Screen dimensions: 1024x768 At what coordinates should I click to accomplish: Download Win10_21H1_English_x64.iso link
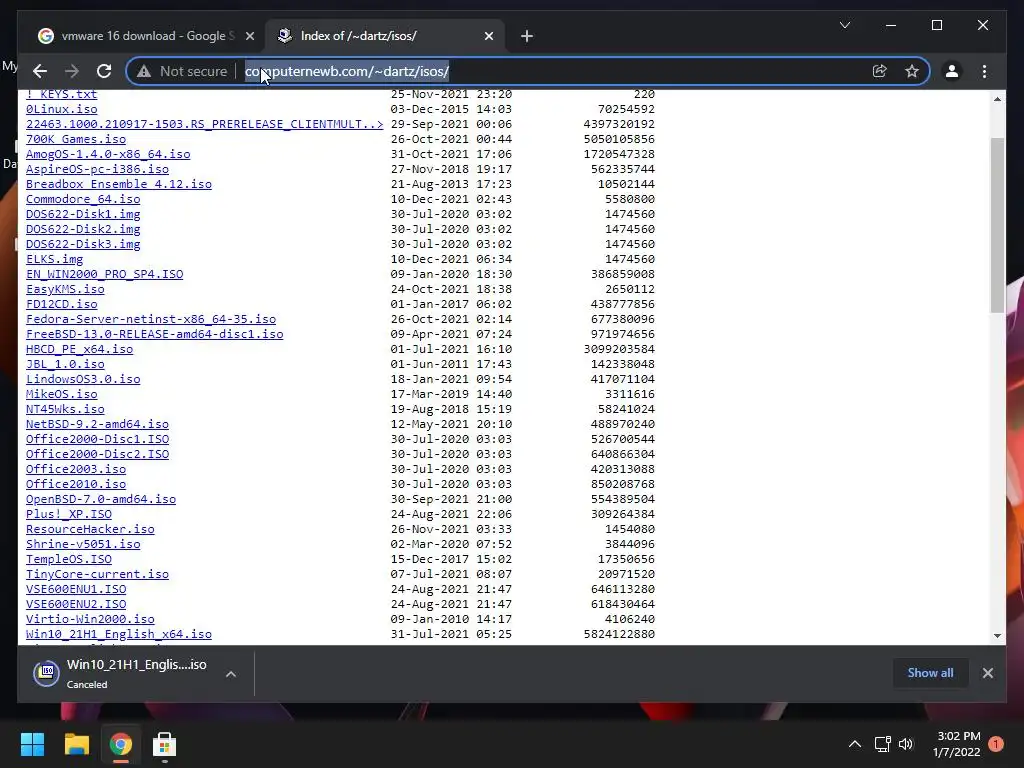tap(119, 635)
